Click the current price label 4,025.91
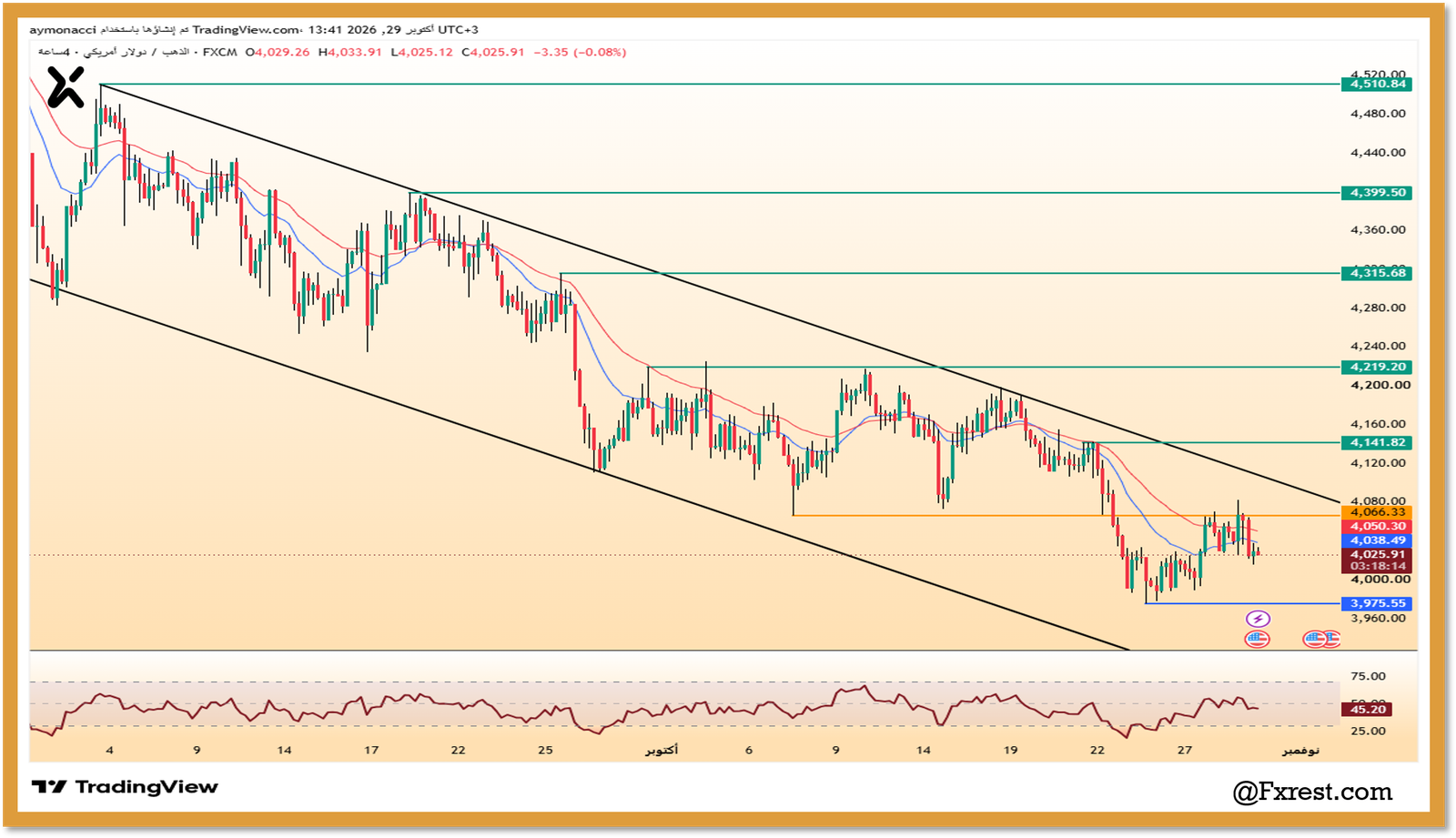The width and height of the screenshot is (1456, 838). [x=1377, y=554]
